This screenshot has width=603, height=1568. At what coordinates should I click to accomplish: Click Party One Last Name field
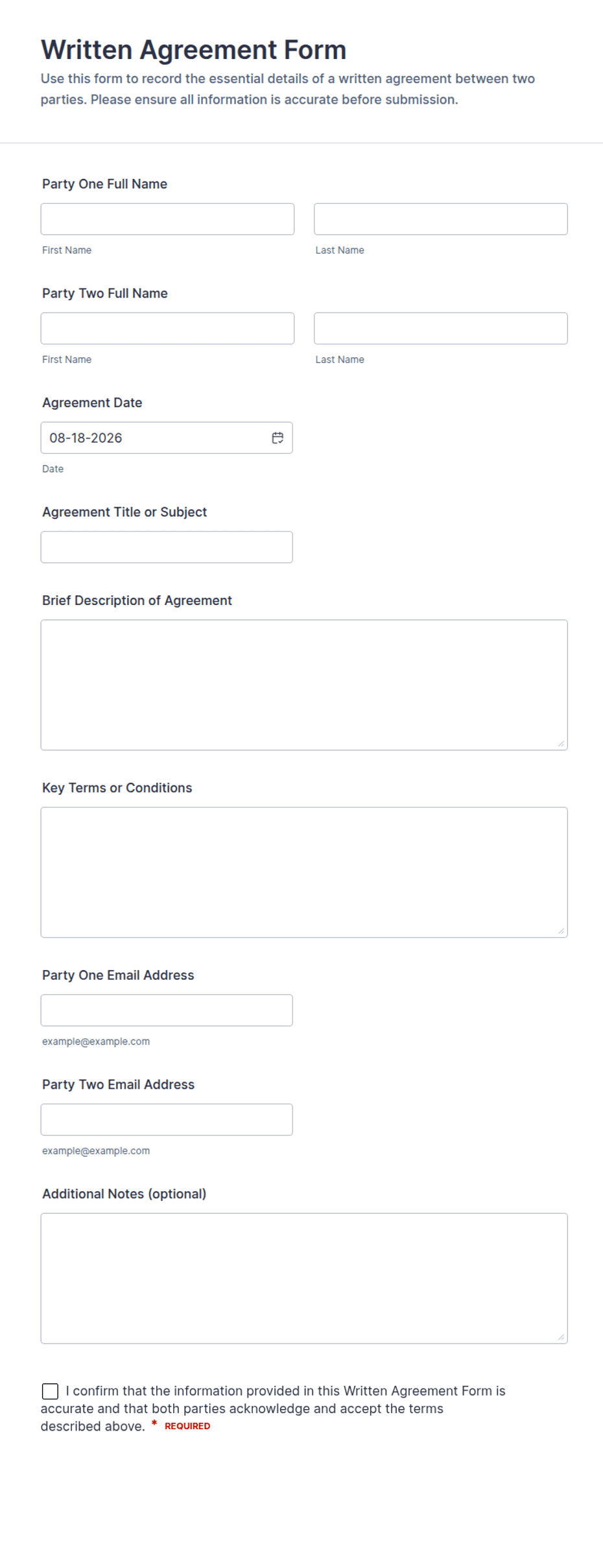pyautogui.click(x=441, y=219)
